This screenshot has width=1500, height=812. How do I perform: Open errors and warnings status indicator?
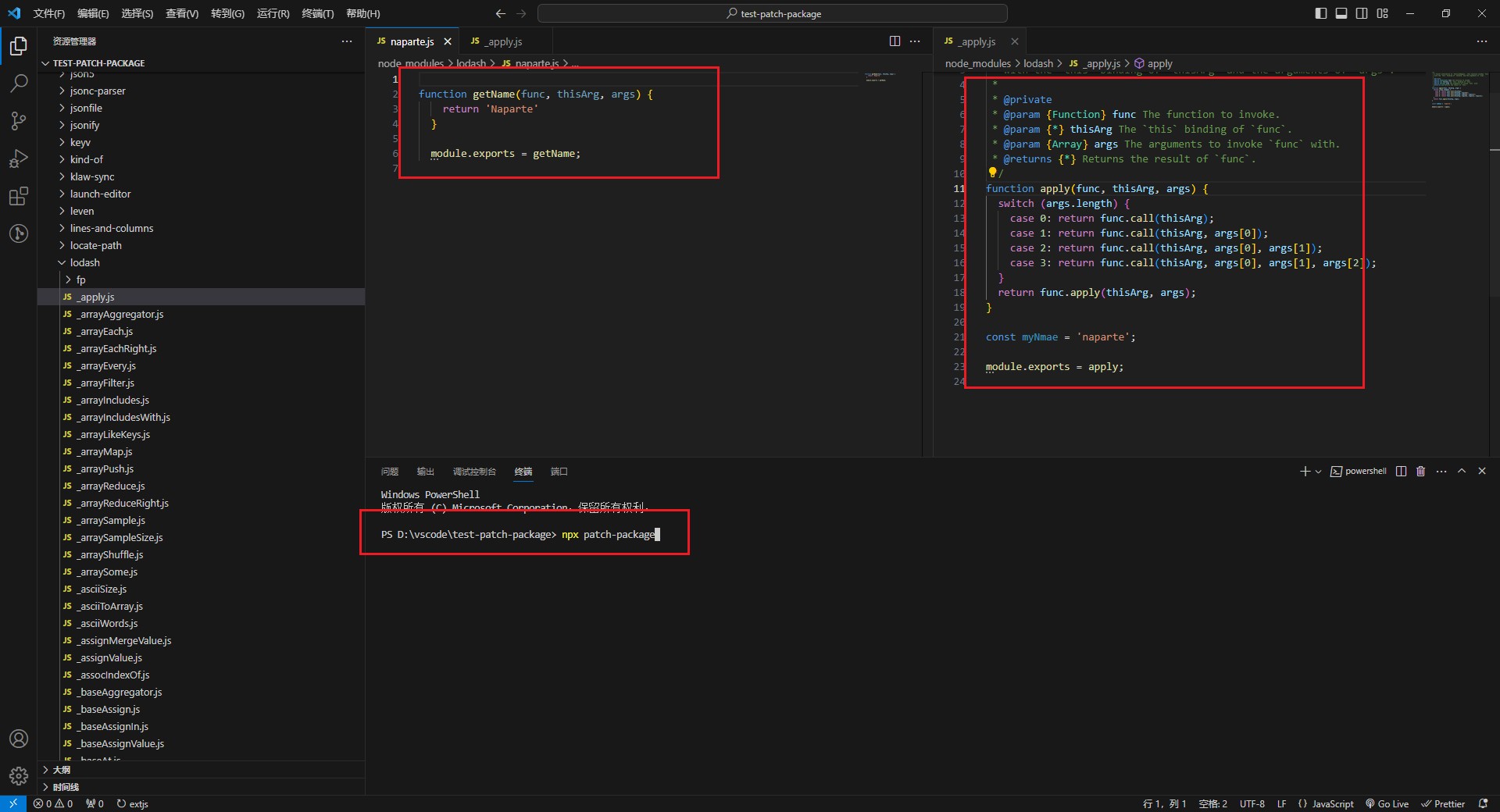pyautogui.click(x=53, y=803)
